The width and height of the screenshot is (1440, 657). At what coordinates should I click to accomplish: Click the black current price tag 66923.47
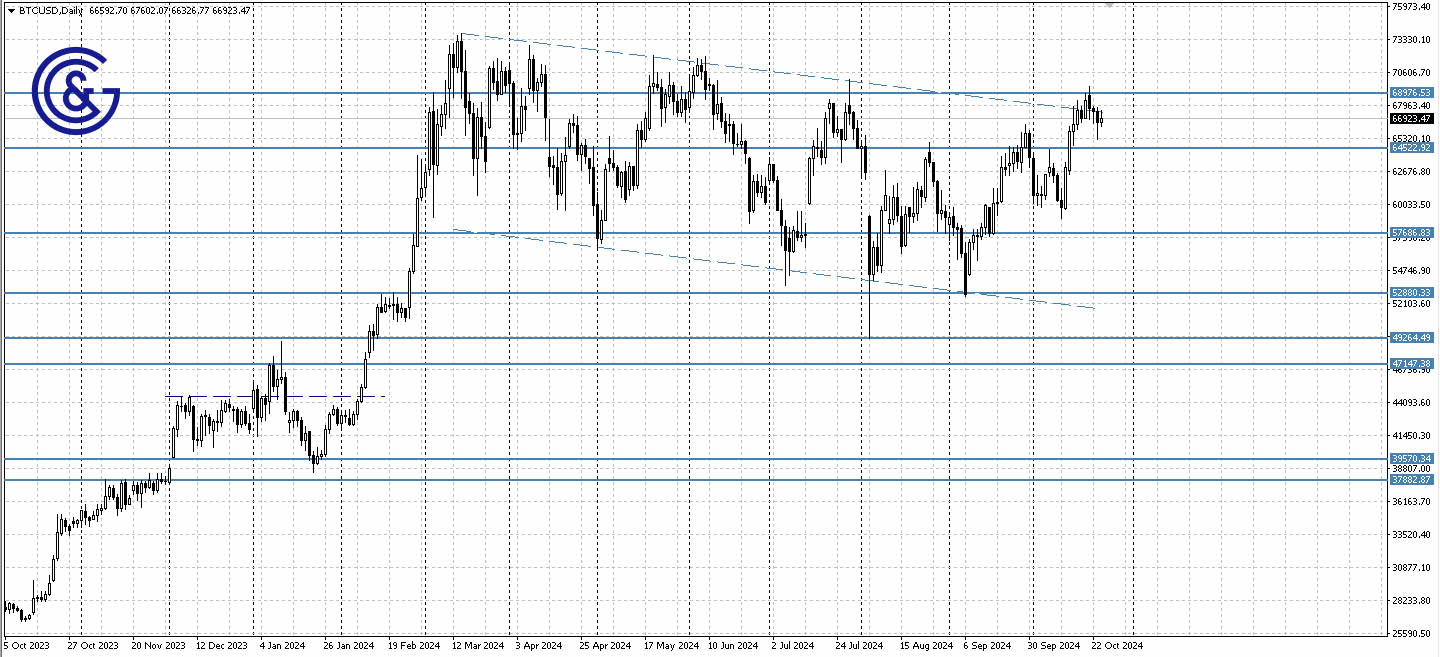point(1411,119)
